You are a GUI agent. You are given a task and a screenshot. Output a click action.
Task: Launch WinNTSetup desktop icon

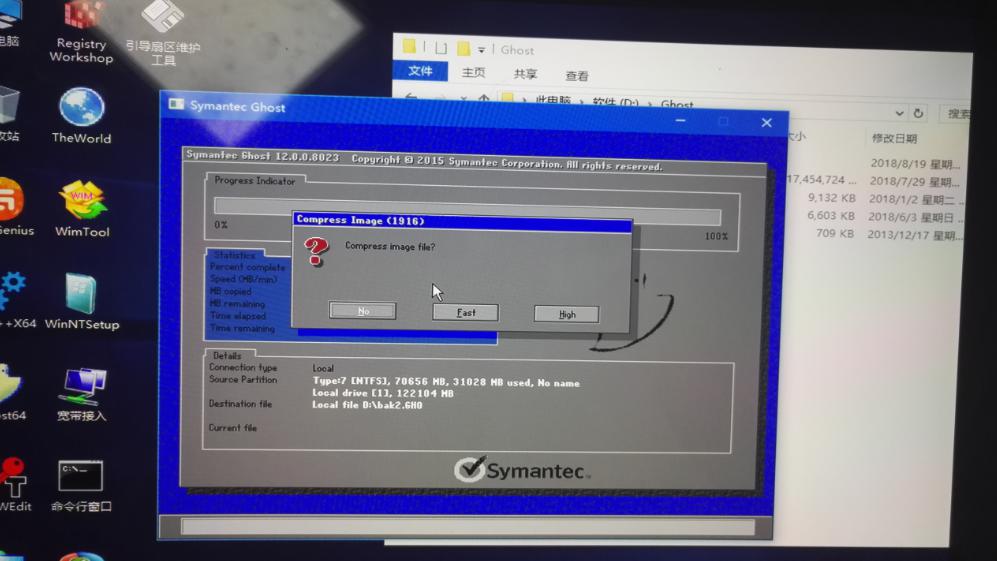point(81,302)
